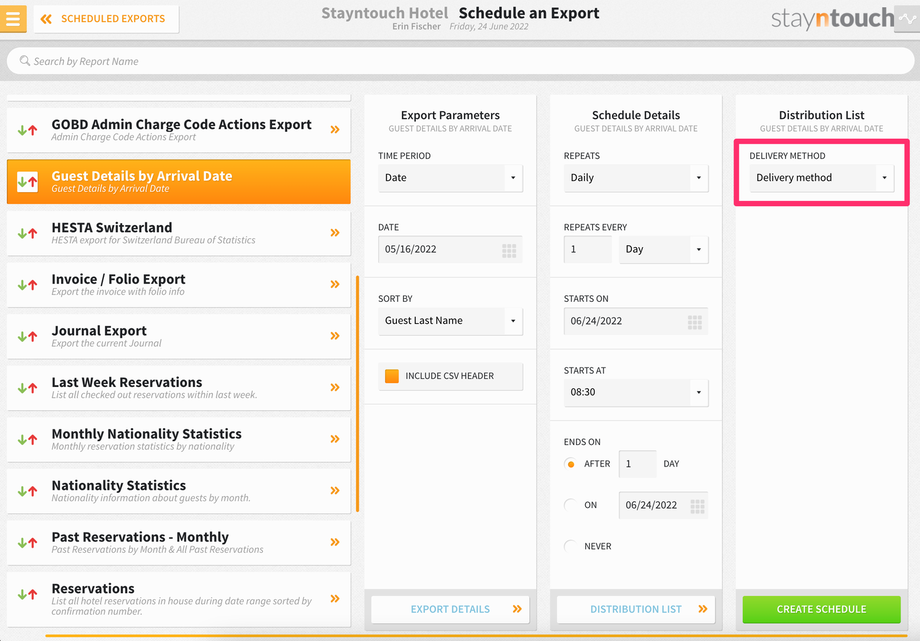920x641 pixels.
Task: Open the Time Period dropdown
Action: (450, 178)
